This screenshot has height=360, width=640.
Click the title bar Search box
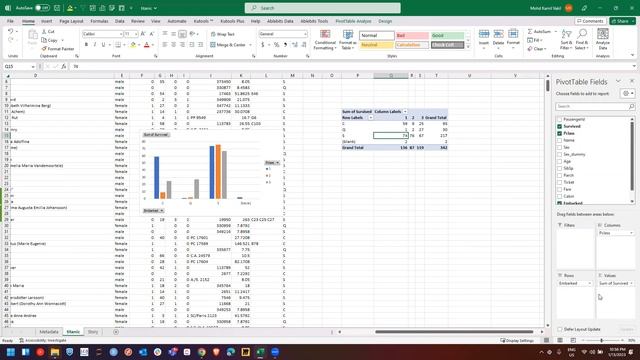pyautogui.click(x=322, y=8)
